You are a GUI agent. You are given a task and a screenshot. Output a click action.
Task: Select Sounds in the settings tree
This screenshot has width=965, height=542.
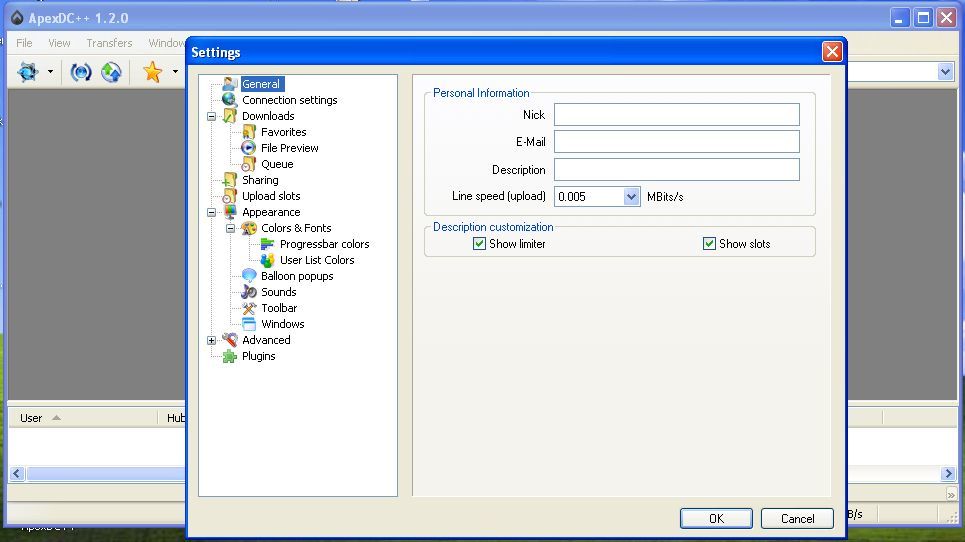tap(279, 292)
